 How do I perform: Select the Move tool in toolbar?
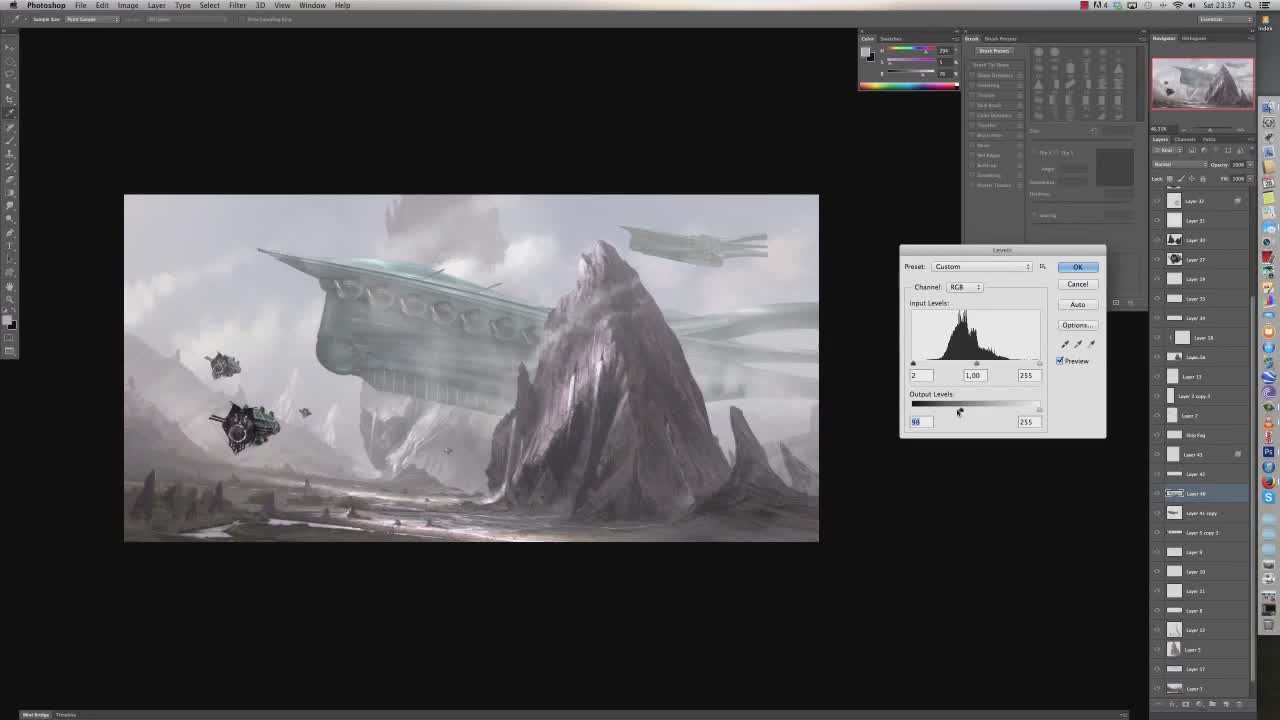pos(10,47)
